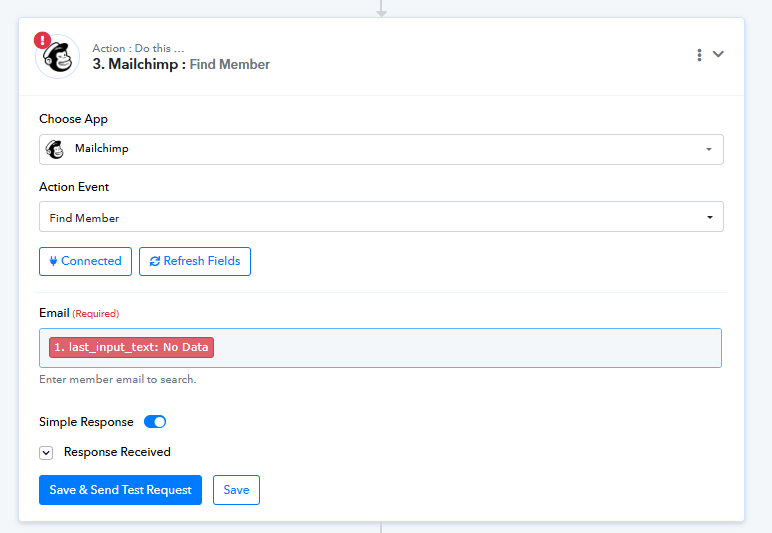Click the last_input_text No Data tag

[x=131, y=347]
